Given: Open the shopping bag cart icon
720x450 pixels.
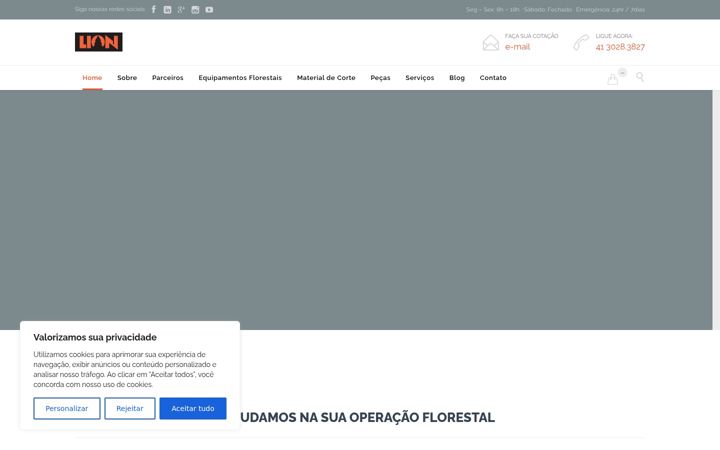Looking at the screenshot, I should [613, 79].
